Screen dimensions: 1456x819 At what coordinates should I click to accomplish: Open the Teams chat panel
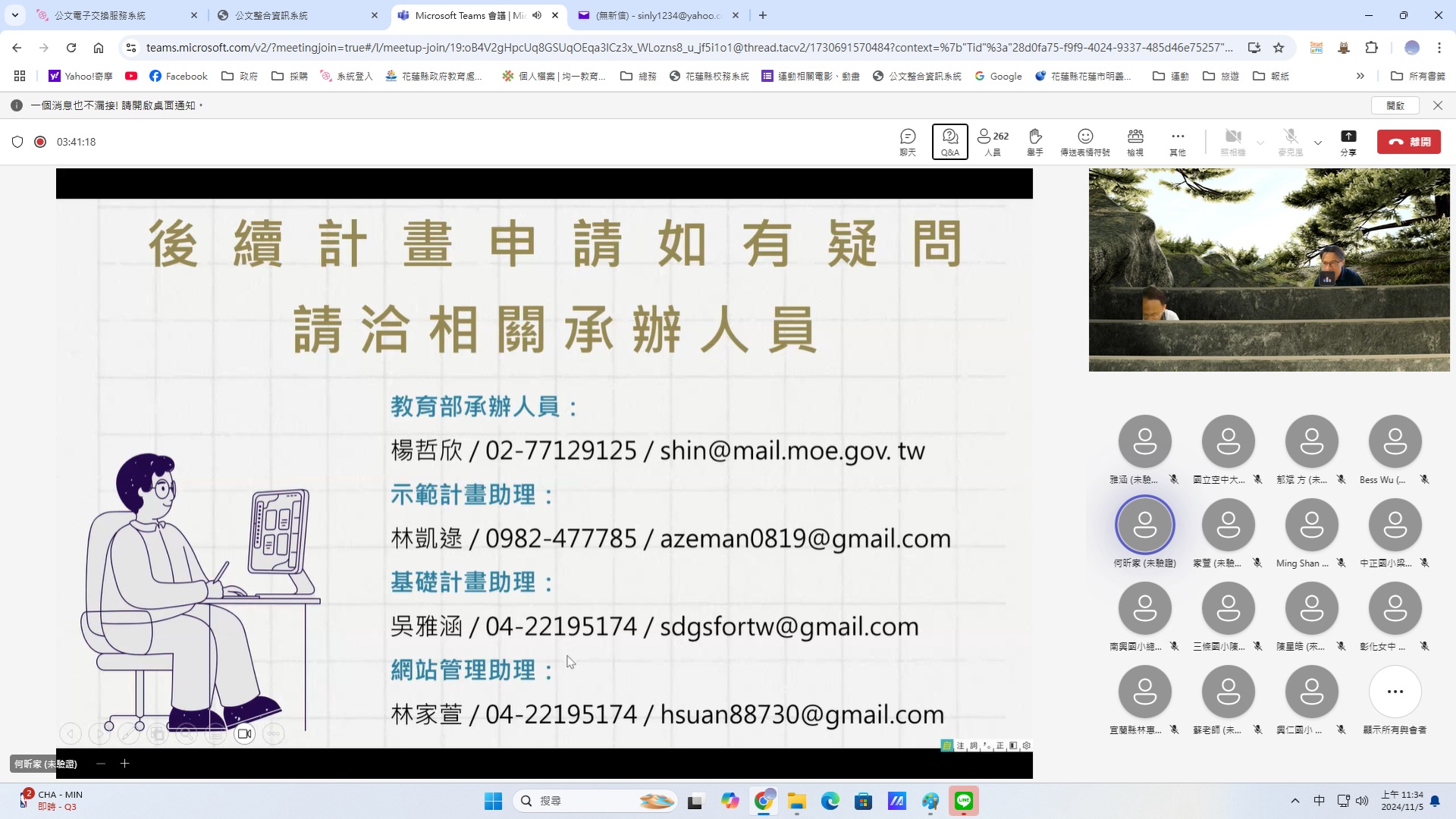[908, 141]
